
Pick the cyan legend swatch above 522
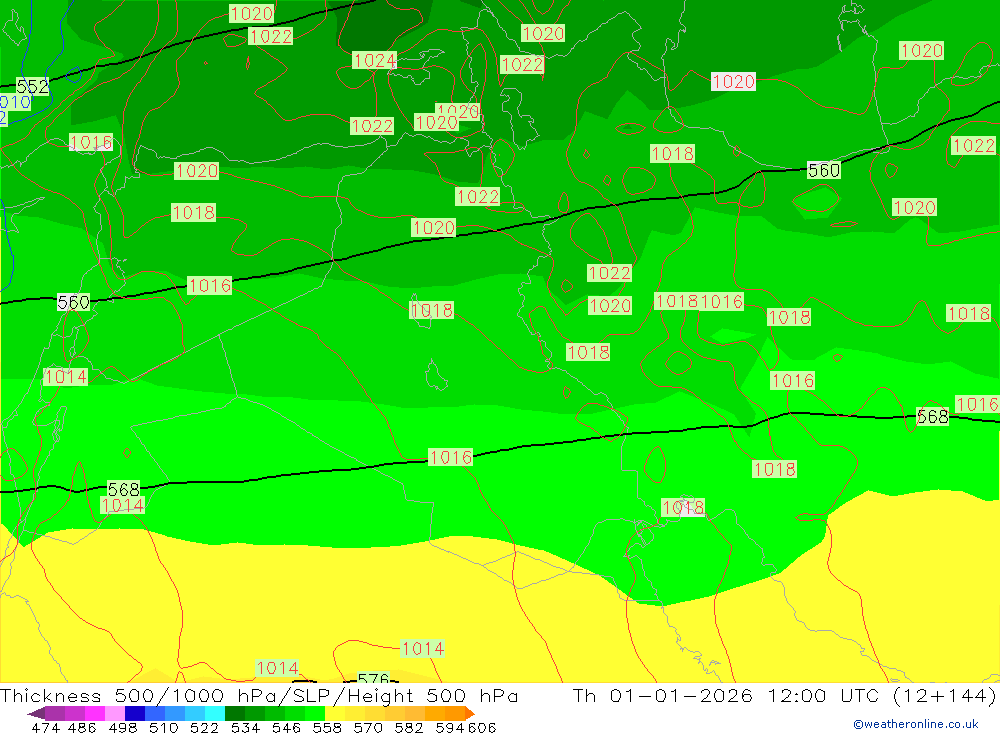pos(215,713)
